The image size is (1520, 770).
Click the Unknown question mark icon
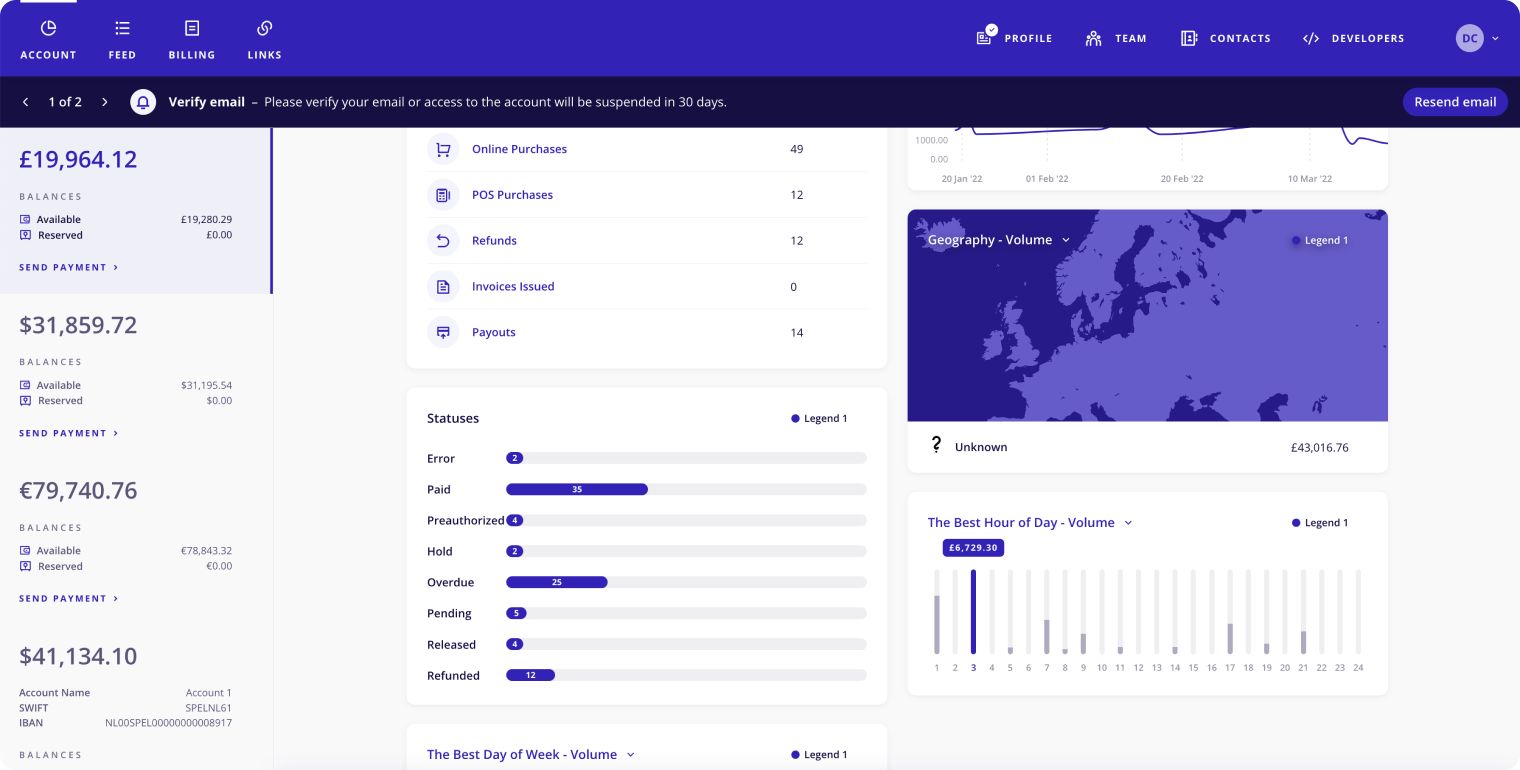click(x=936, y=446)
